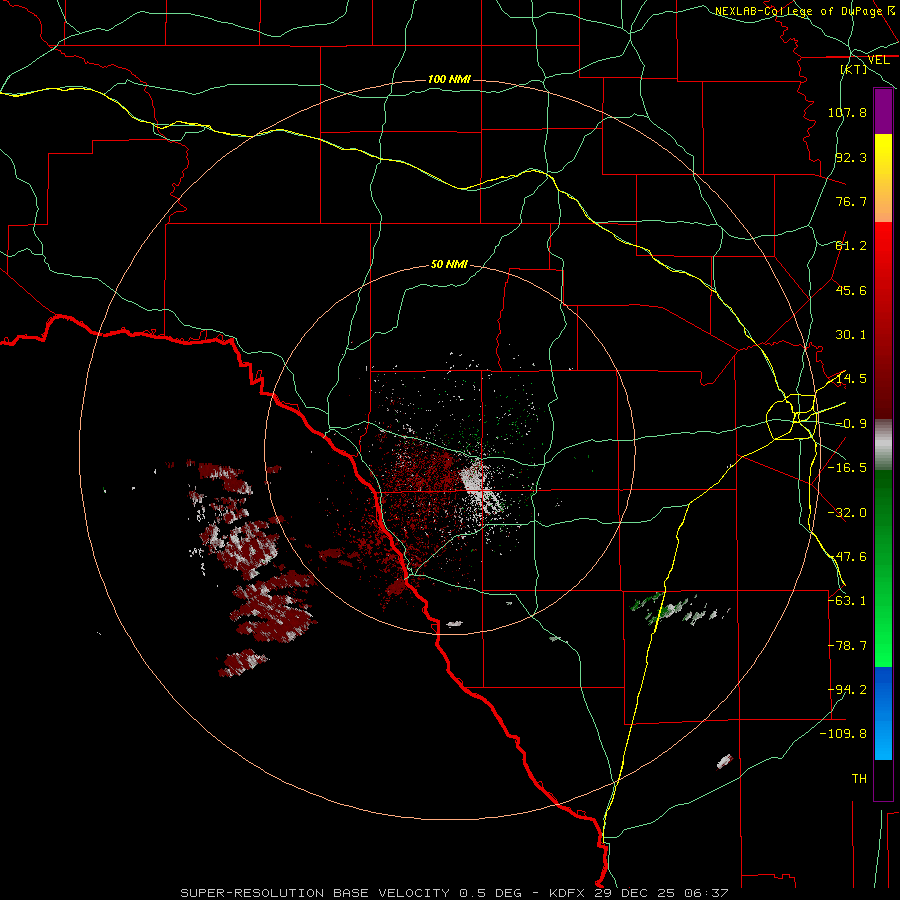Select the 45.6 velocity scale value
This screenshot has height=900, width=900.
(851, 290)
